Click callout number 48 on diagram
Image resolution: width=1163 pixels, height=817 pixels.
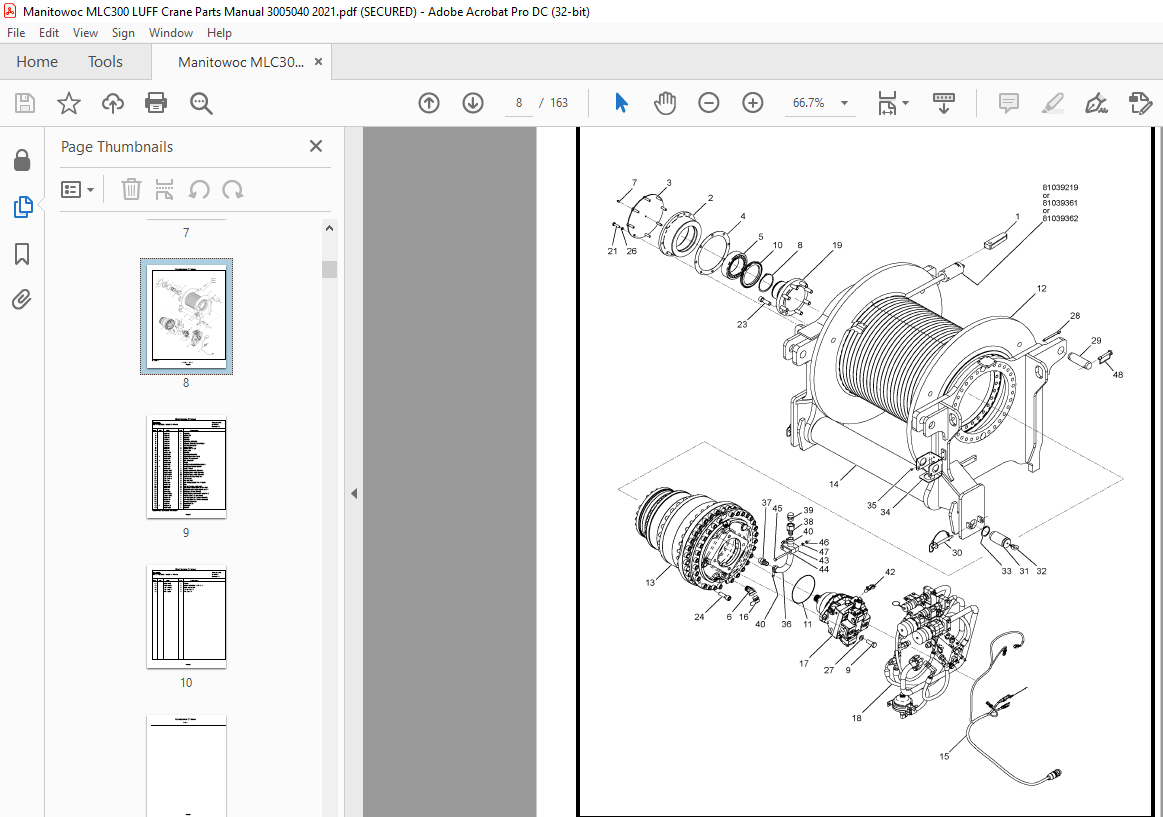pos(1117,374)
